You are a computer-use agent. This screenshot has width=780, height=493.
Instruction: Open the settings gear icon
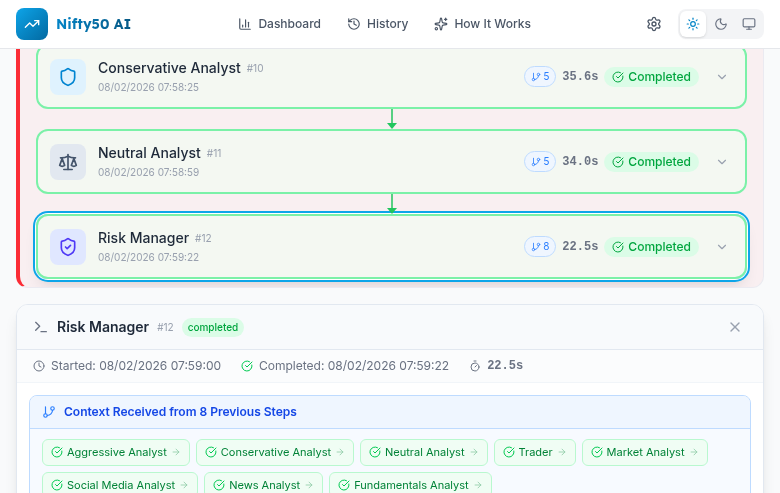point(654,24)
